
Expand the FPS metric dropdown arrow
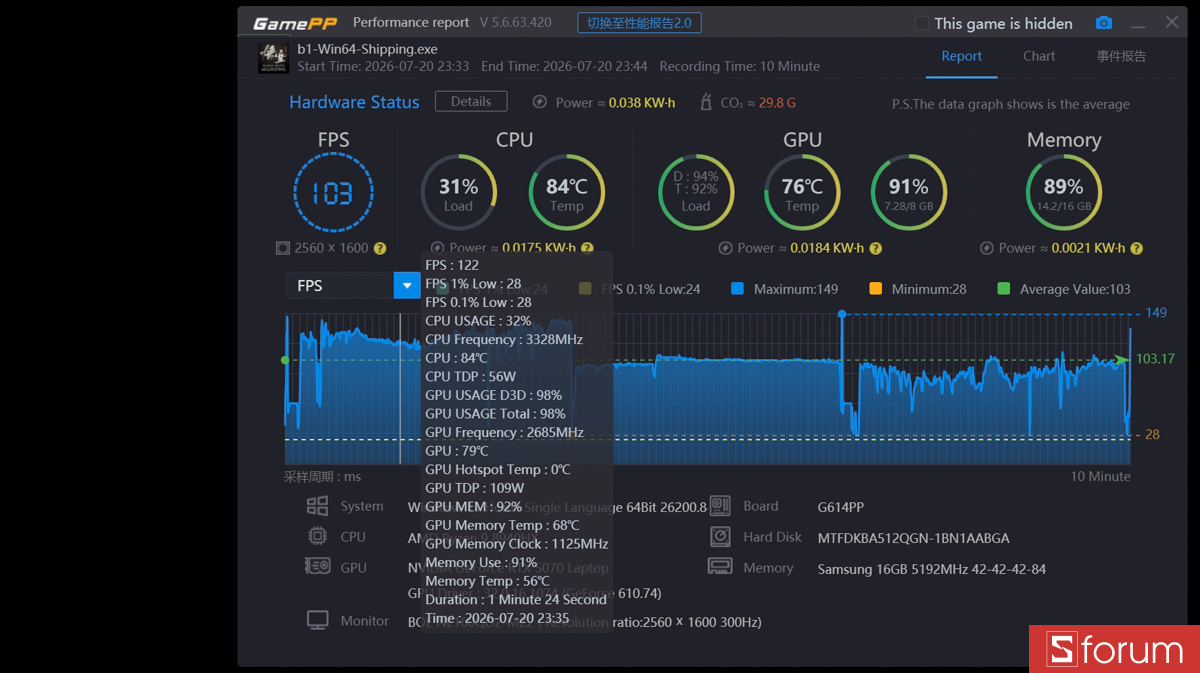pyautogui.click(x=406, y=286)
